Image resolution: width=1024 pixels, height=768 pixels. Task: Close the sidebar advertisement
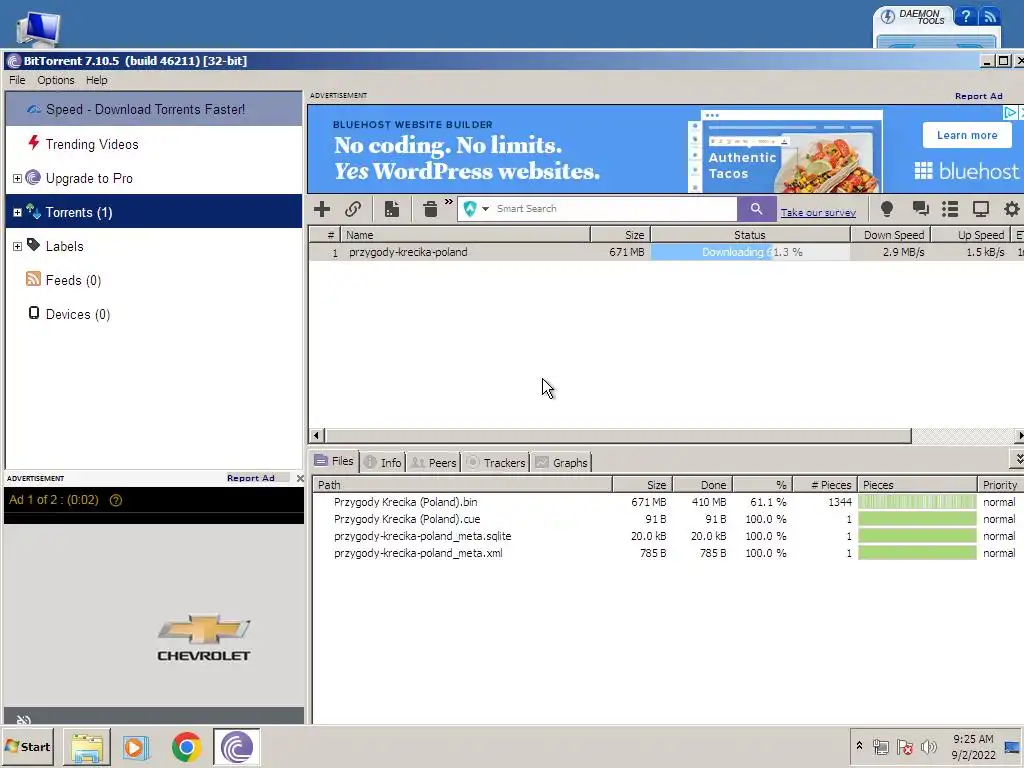pyautogui.click(x=300, y=479)
